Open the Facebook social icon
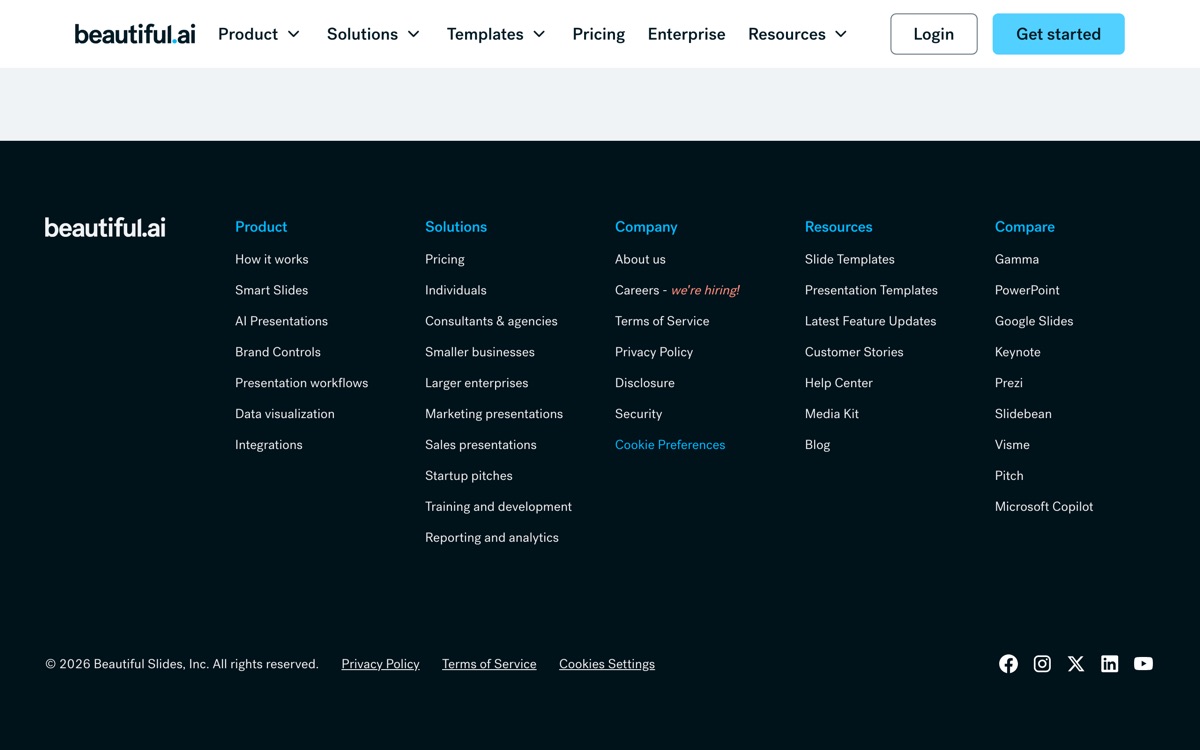Image resolution: width=1200 pixels, height=750 pixels. pyautogui.click(x=1008, y=664)
